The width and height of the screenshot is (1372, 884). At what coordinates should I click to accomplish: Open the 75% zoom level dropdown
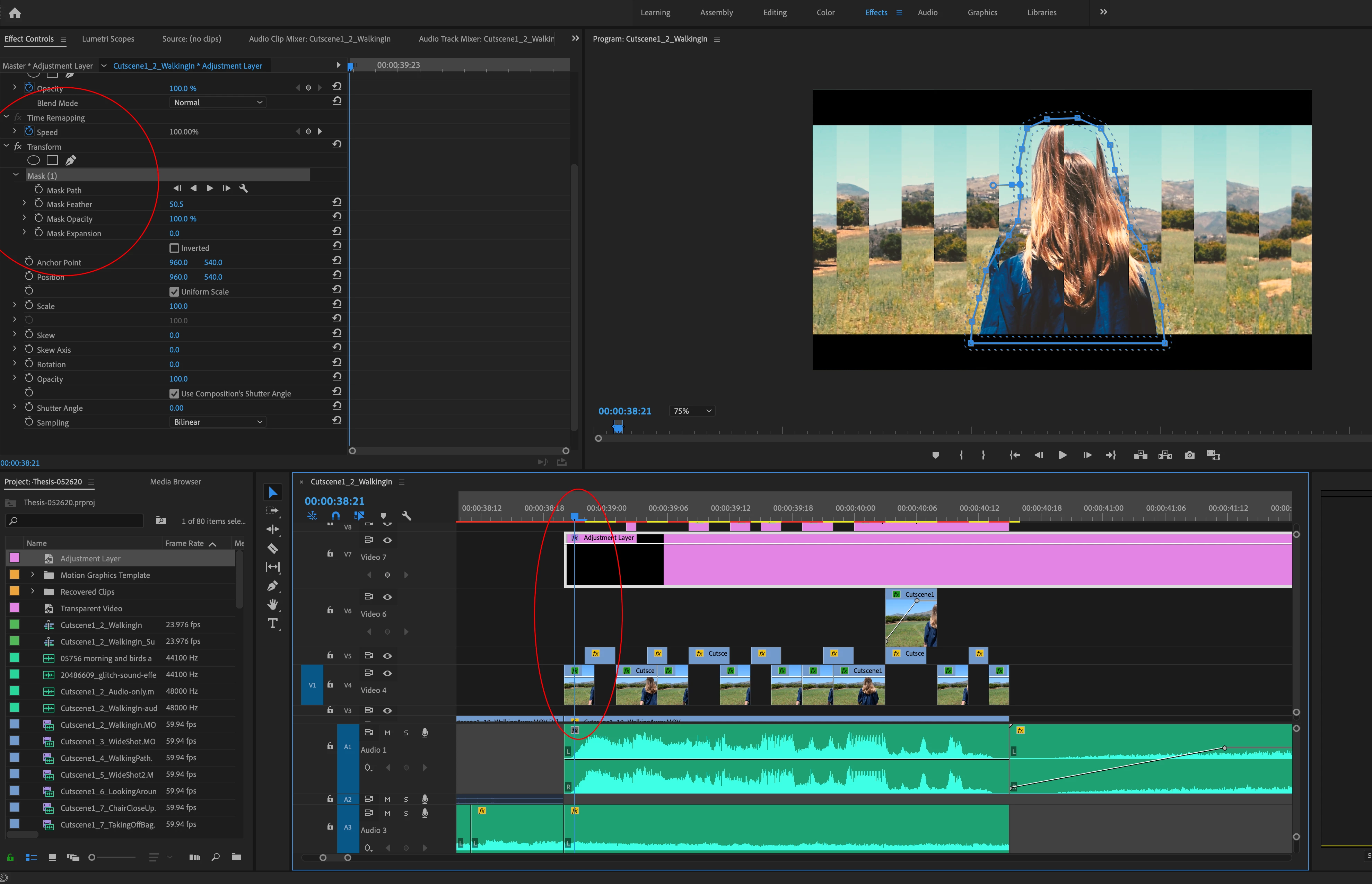point(692,411)
